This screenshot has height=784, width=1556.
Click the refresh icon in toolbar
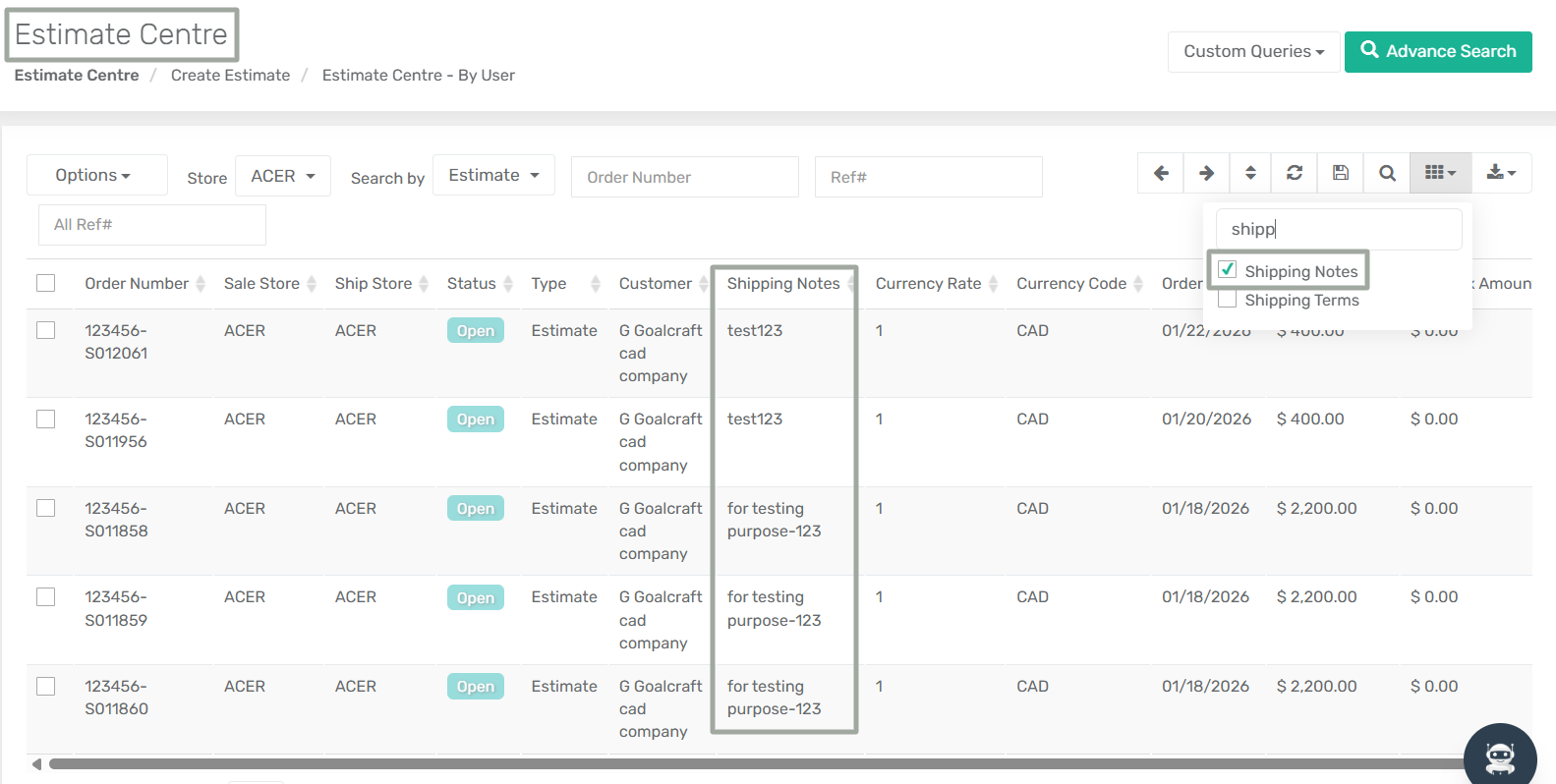click(1295, 173)
